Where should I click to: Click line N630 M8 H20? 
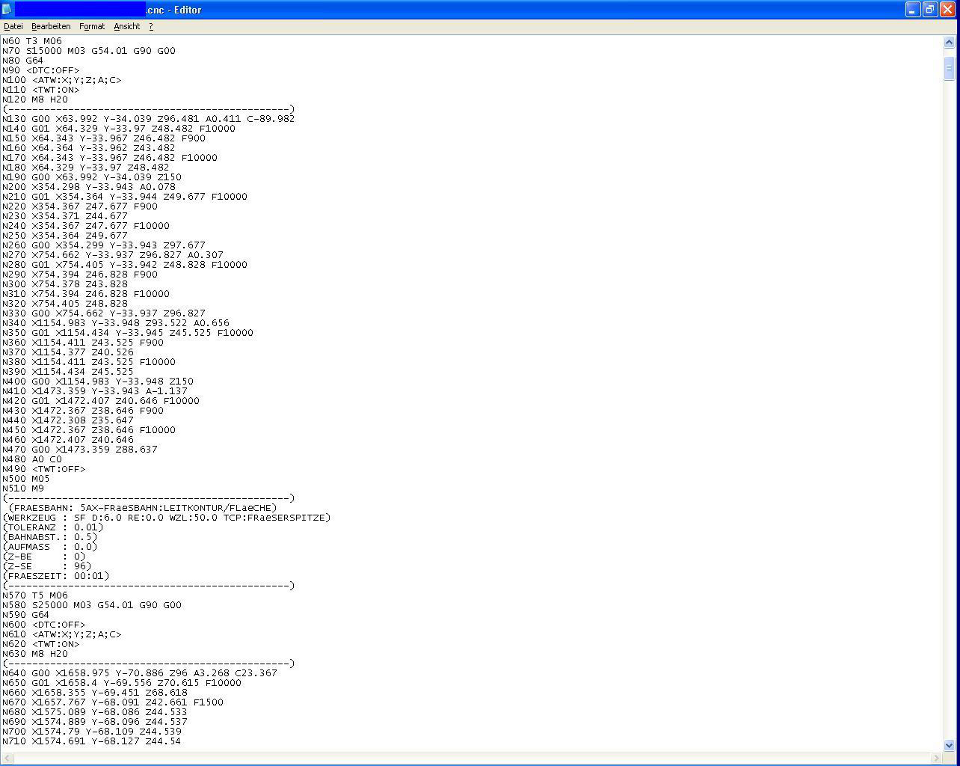coord(35,654)
